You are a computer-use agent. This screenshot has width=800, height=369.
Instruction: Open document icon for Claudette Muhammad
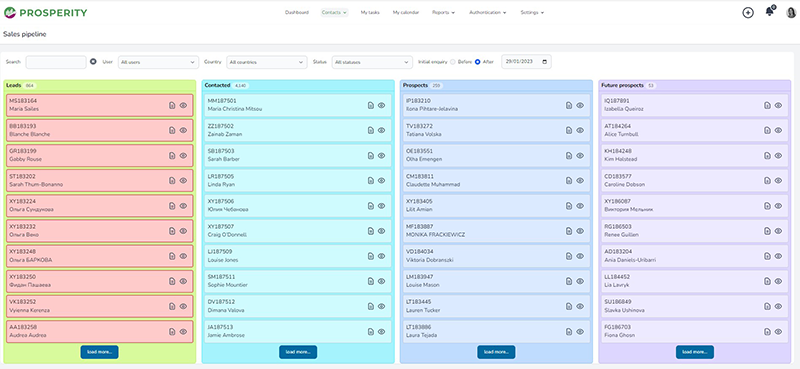coord(569,181)
